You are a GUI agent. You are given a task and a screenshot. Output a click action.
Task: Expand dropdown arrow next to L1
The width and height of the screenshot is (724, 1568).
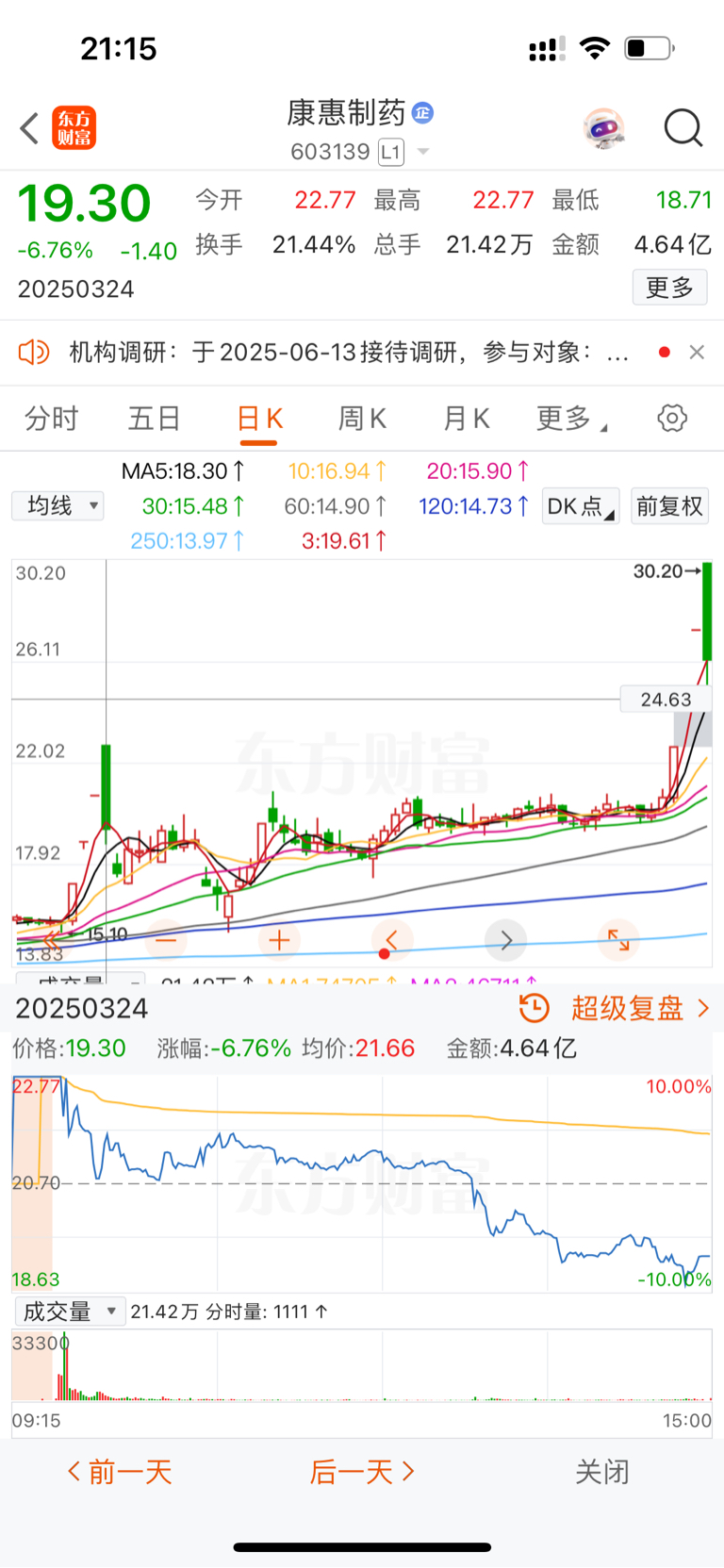pos(423,152)
